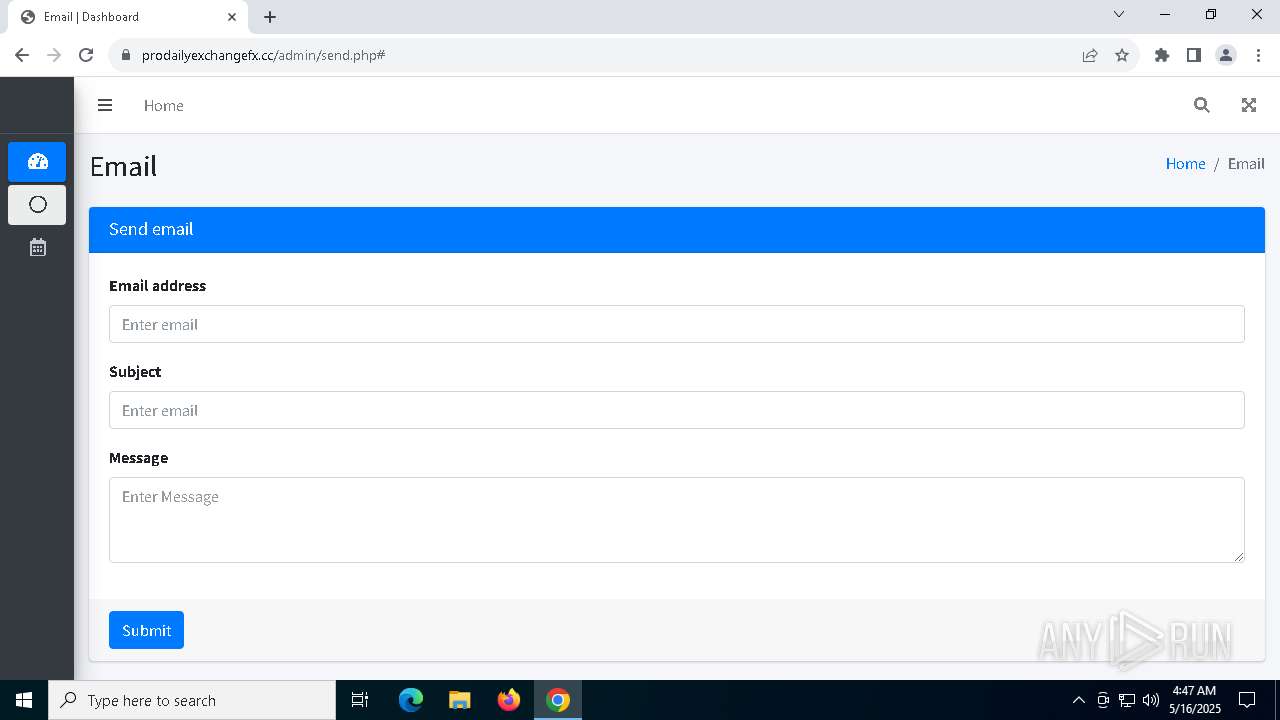This screenshot has height=720, width=1280.
Task: Click the browser address bar URL
Action: point(263,55)
